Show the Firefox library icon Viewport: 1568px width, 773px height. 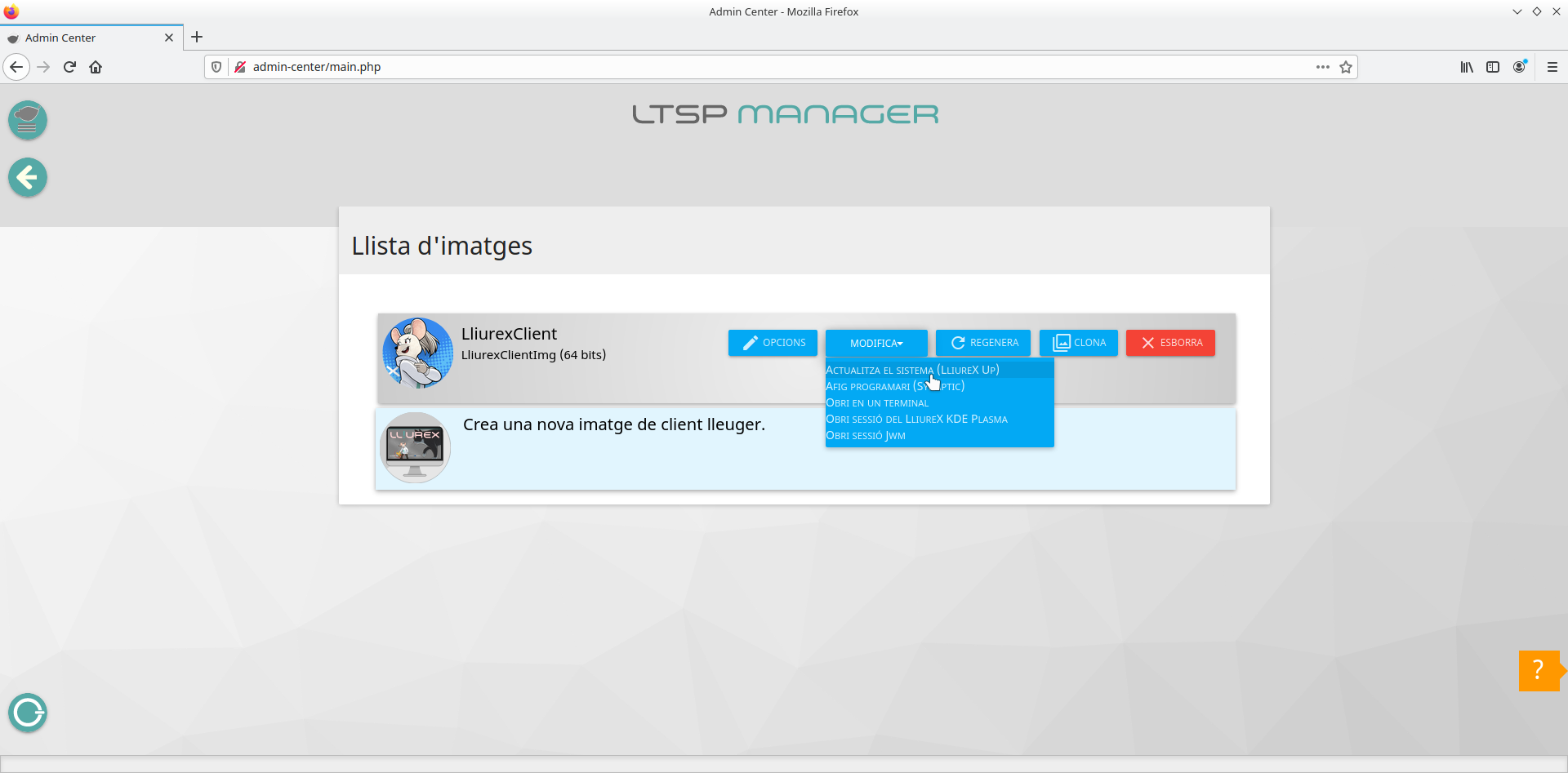pyautogui.click(x=1467, y=67)
